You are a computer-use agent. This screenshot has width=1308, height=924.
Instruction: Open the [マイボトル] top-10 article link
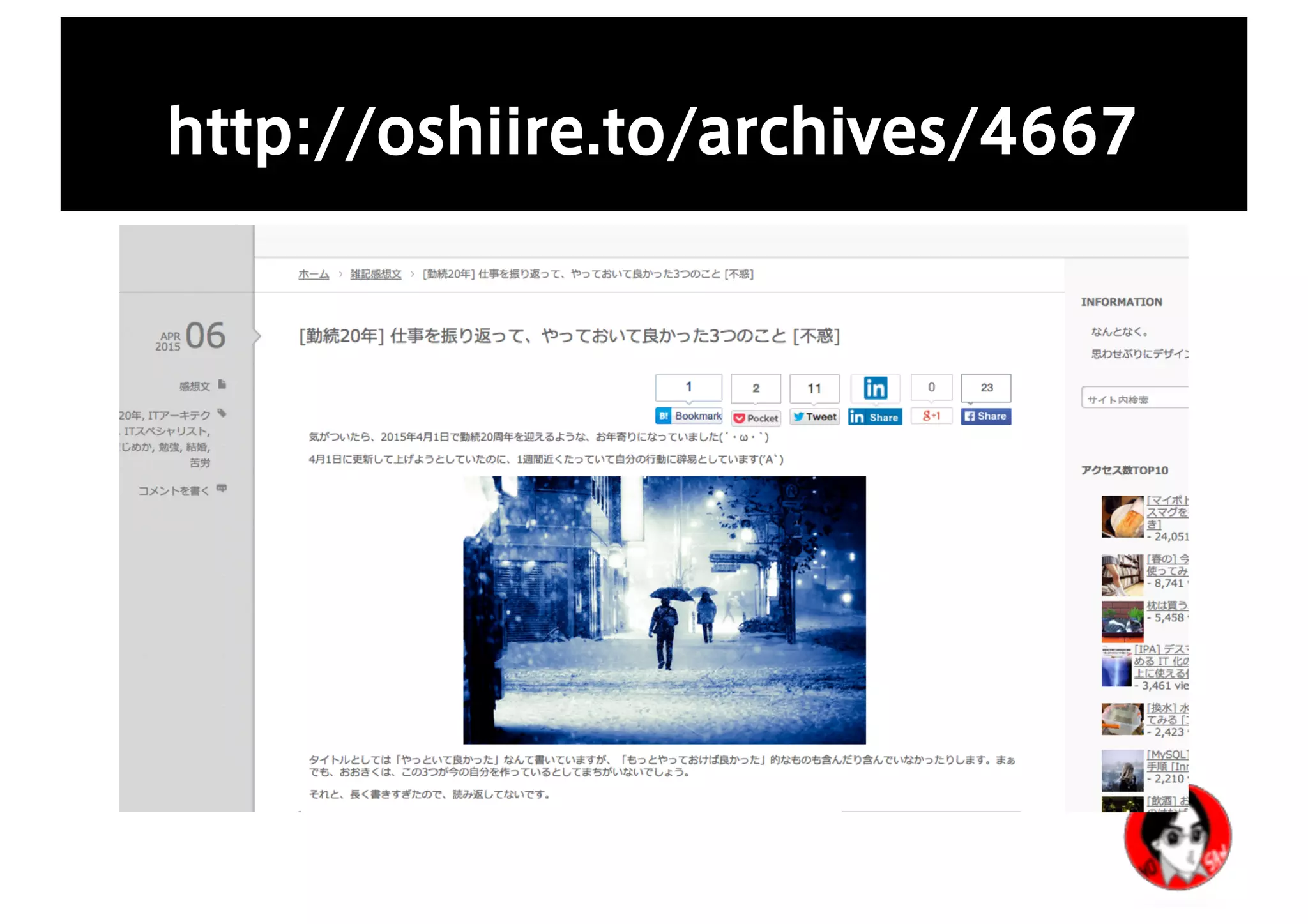click(1167, 512)
